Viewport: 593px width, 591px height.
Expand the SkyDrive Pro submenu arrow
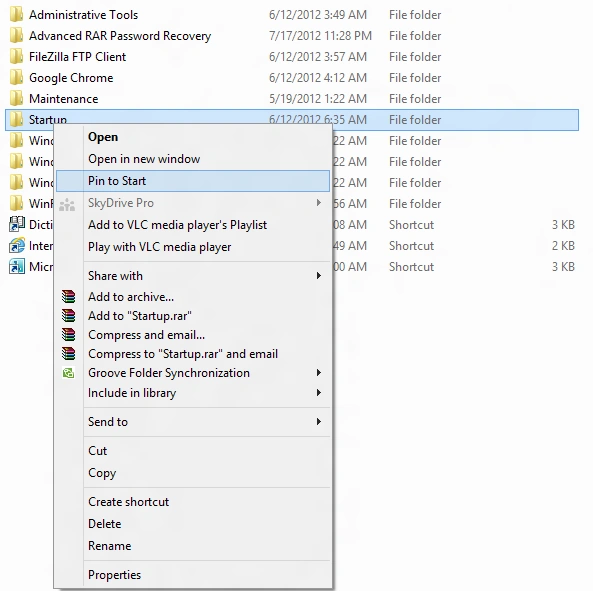[x=319, y=203]
